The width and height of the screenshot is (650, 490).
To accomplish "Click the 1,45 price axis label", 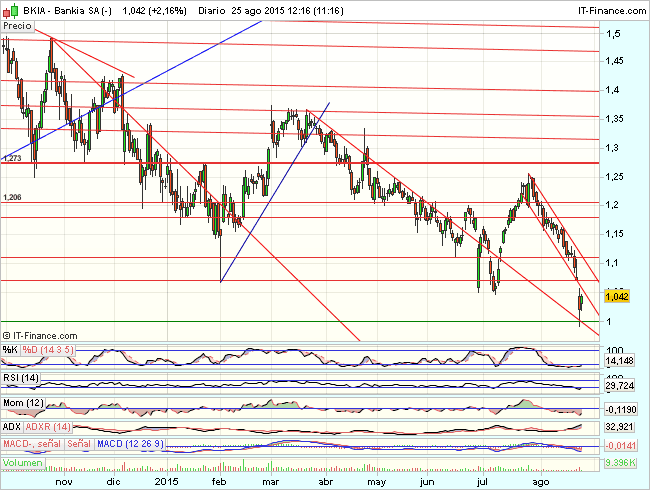I will point(614,61).
